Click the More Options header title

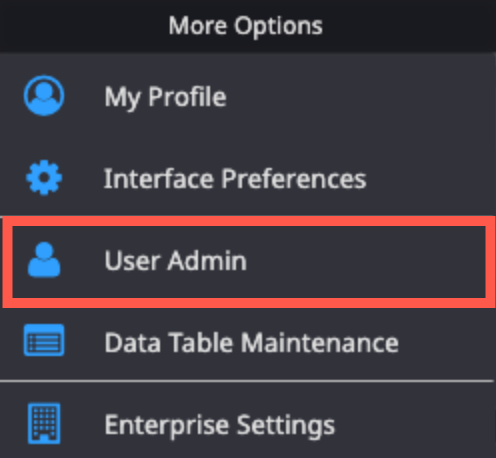pyautogui.click(x=246, y=26)
